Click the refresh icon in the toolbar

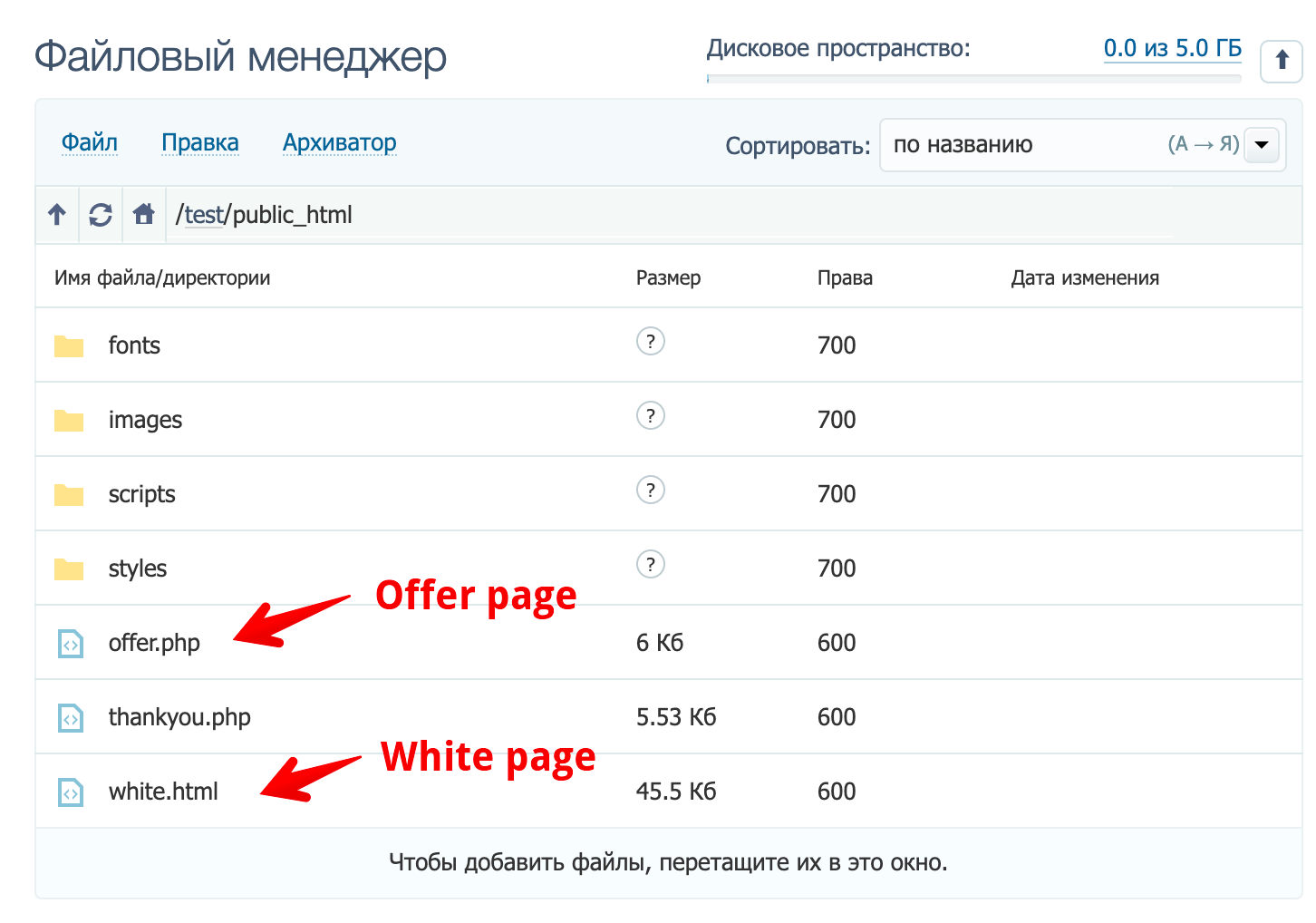click(x=100, y=214)
